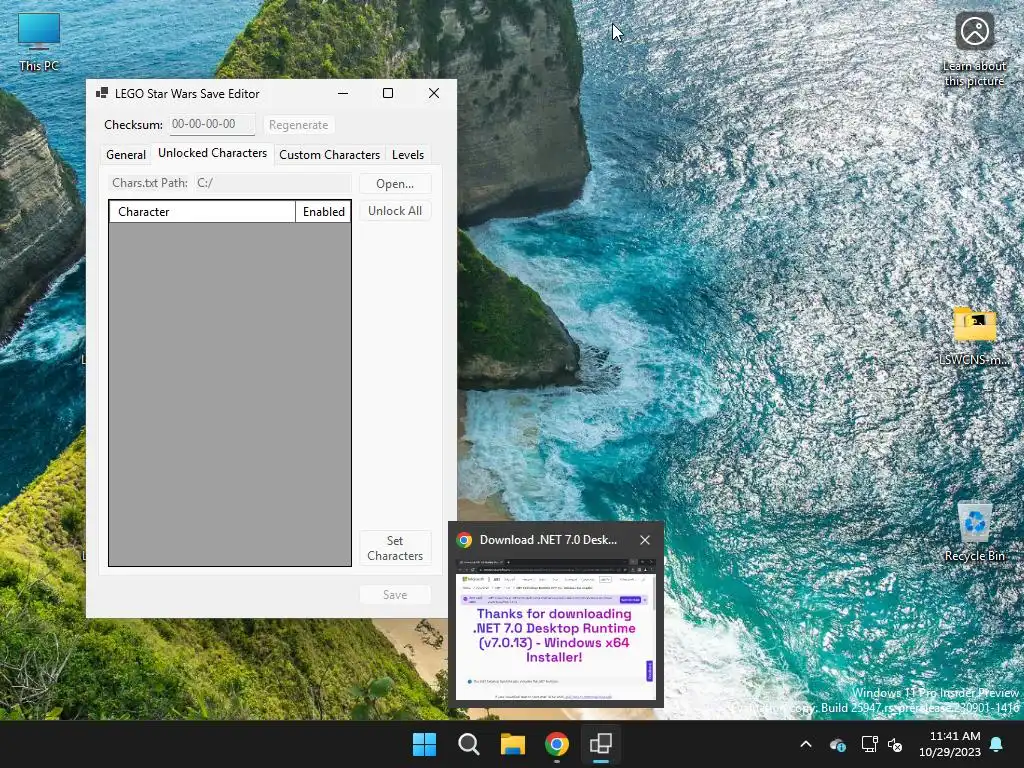Image resolution: width=1024 pixels, height=768 pixels.
Task: Open the clock showing 11:41 AM
Action: pos(950,744)
